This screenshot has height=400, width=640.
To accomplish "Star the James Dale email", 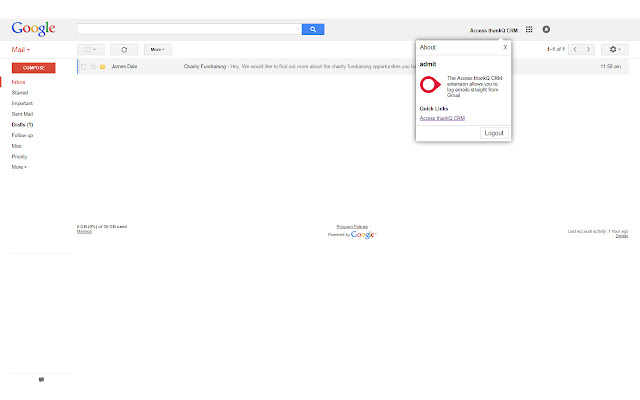I will tap(93, 67).
